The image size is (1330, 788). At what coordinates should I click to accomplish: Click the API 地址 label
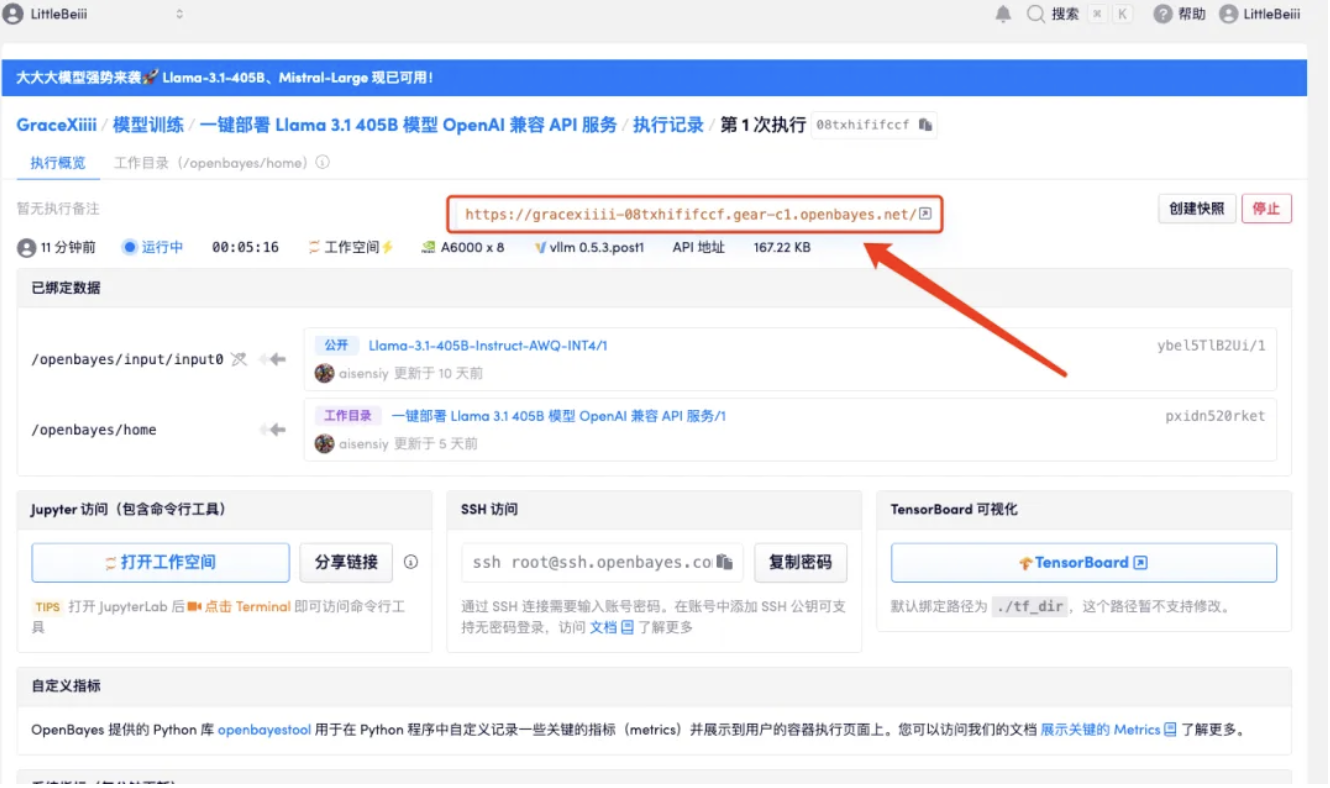[698, 247]
